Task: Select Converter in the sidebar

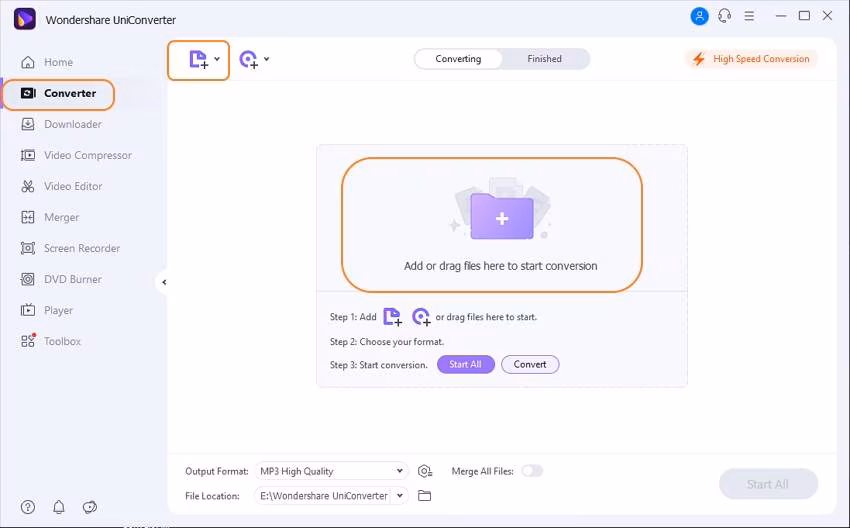Action: (x=59, y=93)
